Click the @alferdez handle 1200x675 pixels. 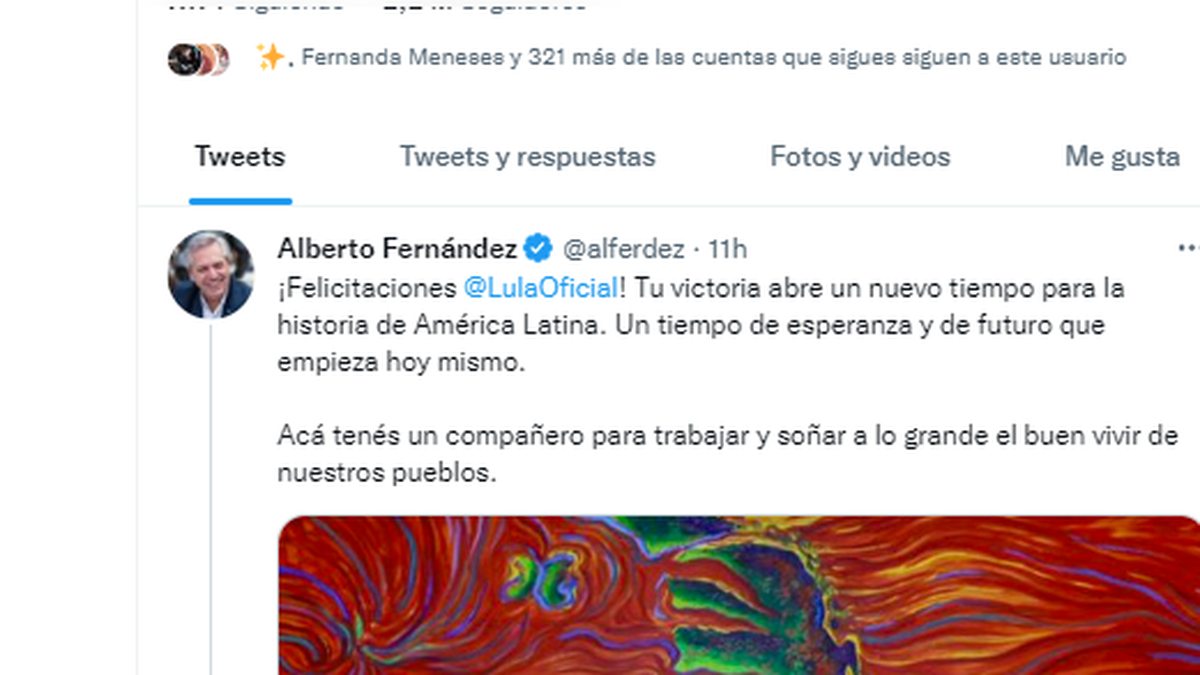pyautogui.click(x=624, y=248)
